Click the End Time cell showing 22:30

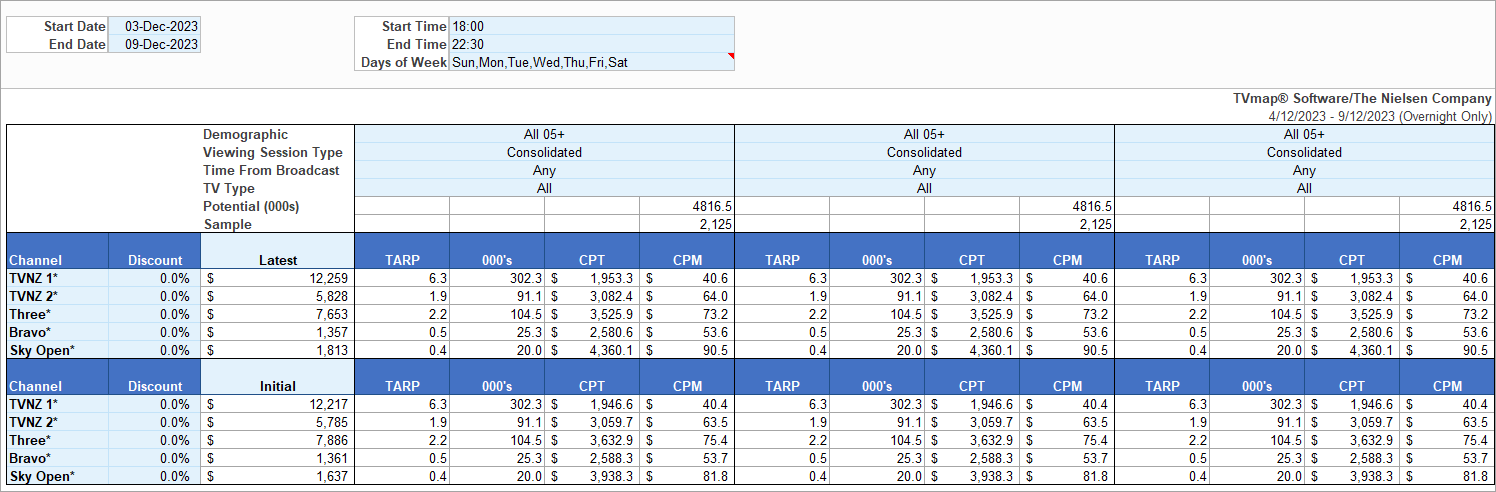click(x=591, y=44)
